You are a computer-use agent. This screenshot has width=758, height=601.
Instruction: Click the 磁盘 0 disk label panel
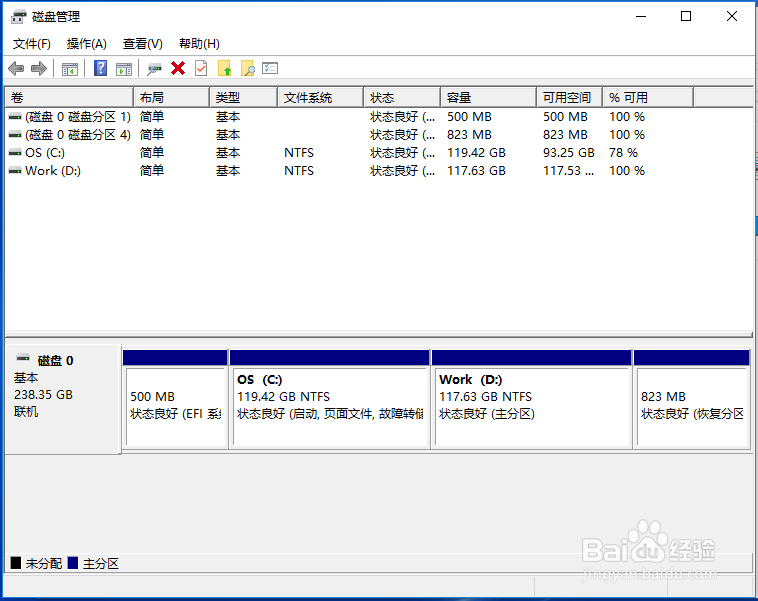click(63, 399)
